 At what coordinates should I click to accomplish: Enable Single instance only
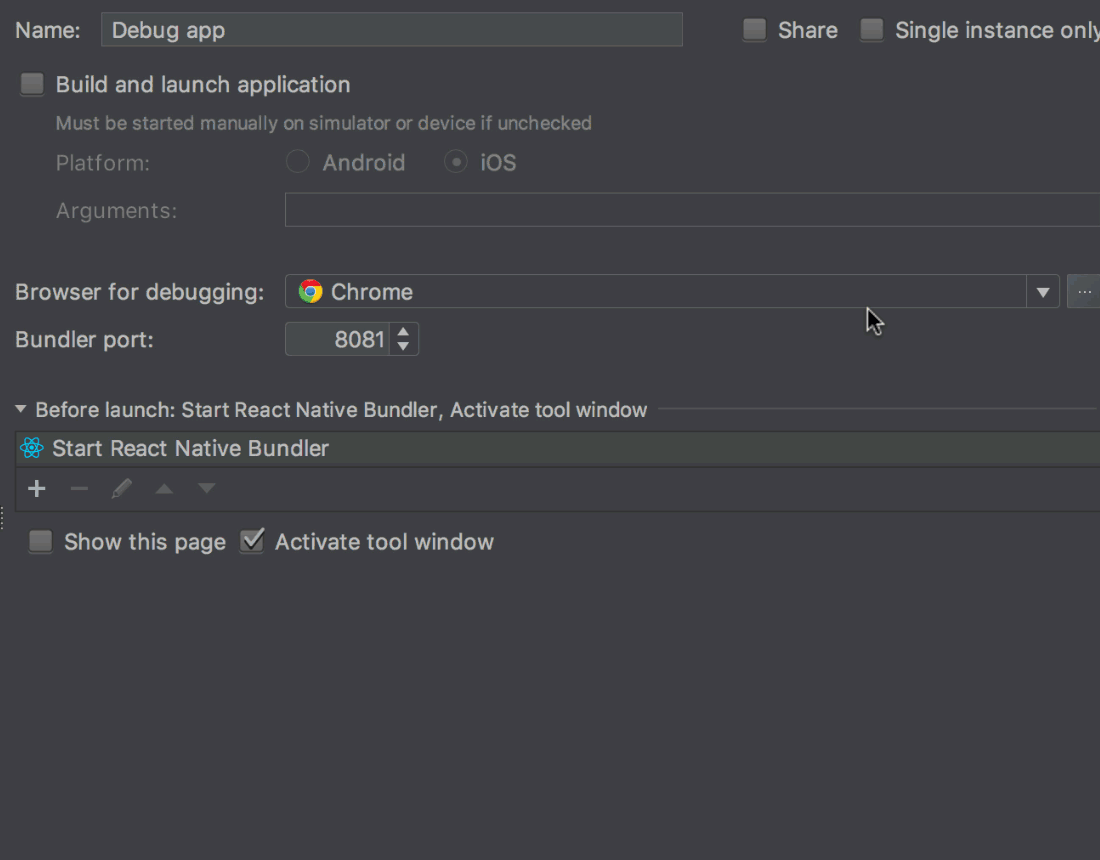tap(871, 30)
